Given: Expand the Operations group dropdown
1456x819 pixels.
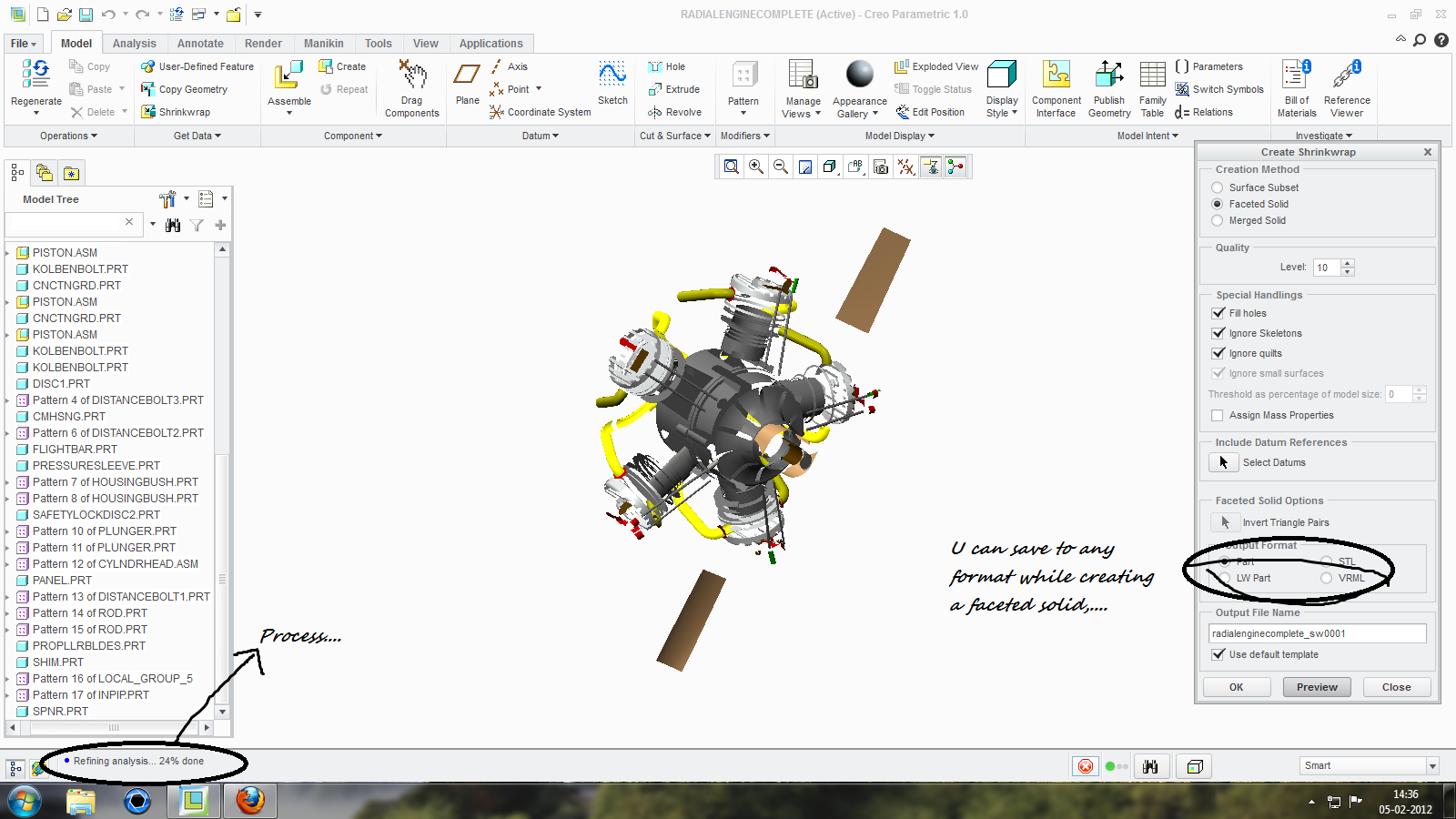Looking at the screenshot, I should (x=68, y=136).
